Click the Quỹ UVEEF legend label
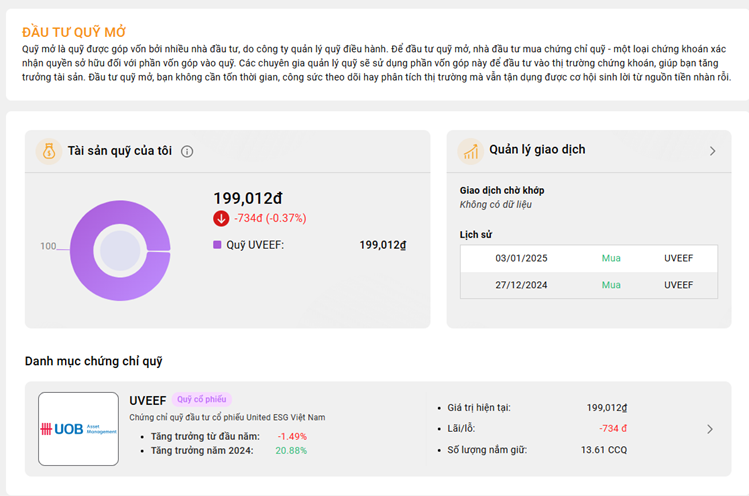Screen dimensions: 749x496 click(x=255, y=245)
